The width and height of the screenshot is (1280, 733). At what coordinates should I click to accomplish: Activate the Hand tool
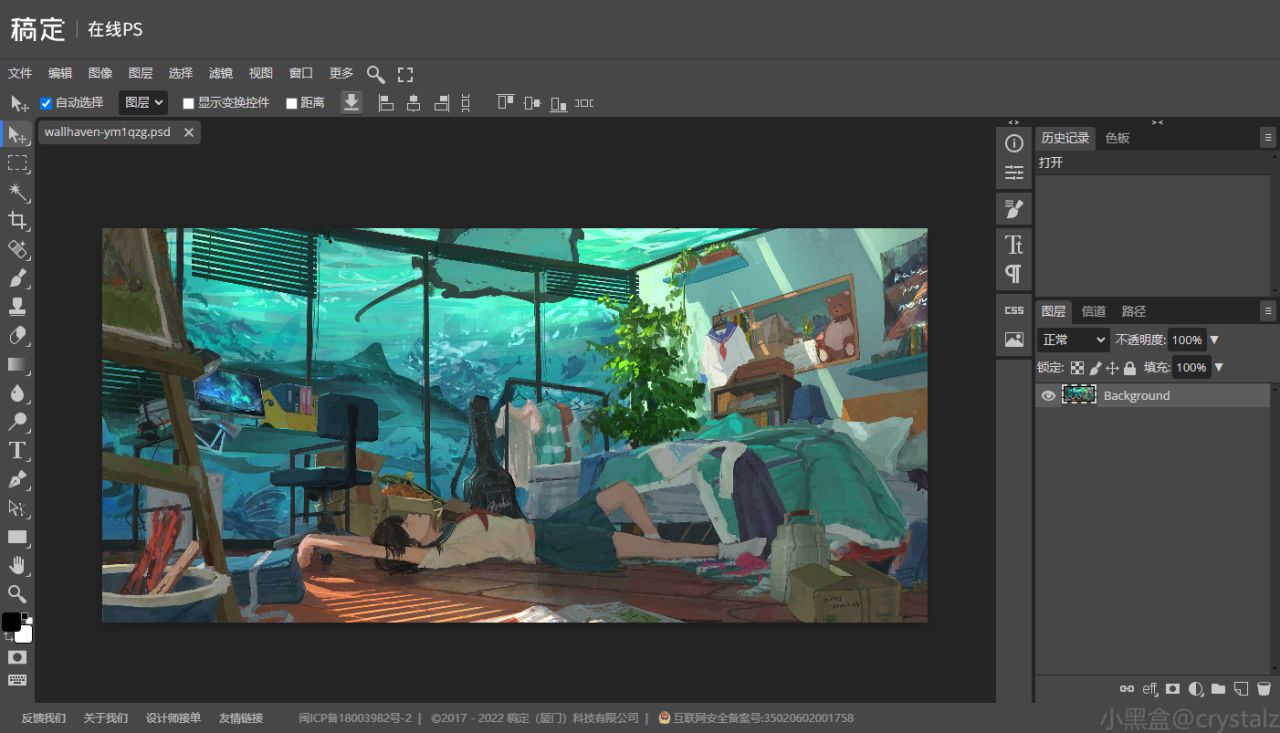click(x=18, y=566)
